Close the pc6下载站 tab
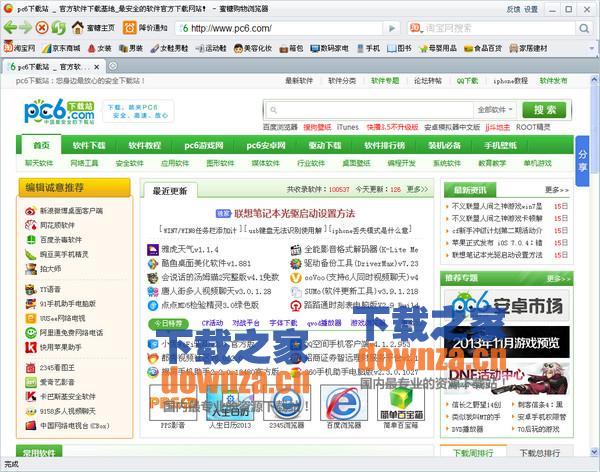Screen dimensions: 600x472 (x=97, y=67)
